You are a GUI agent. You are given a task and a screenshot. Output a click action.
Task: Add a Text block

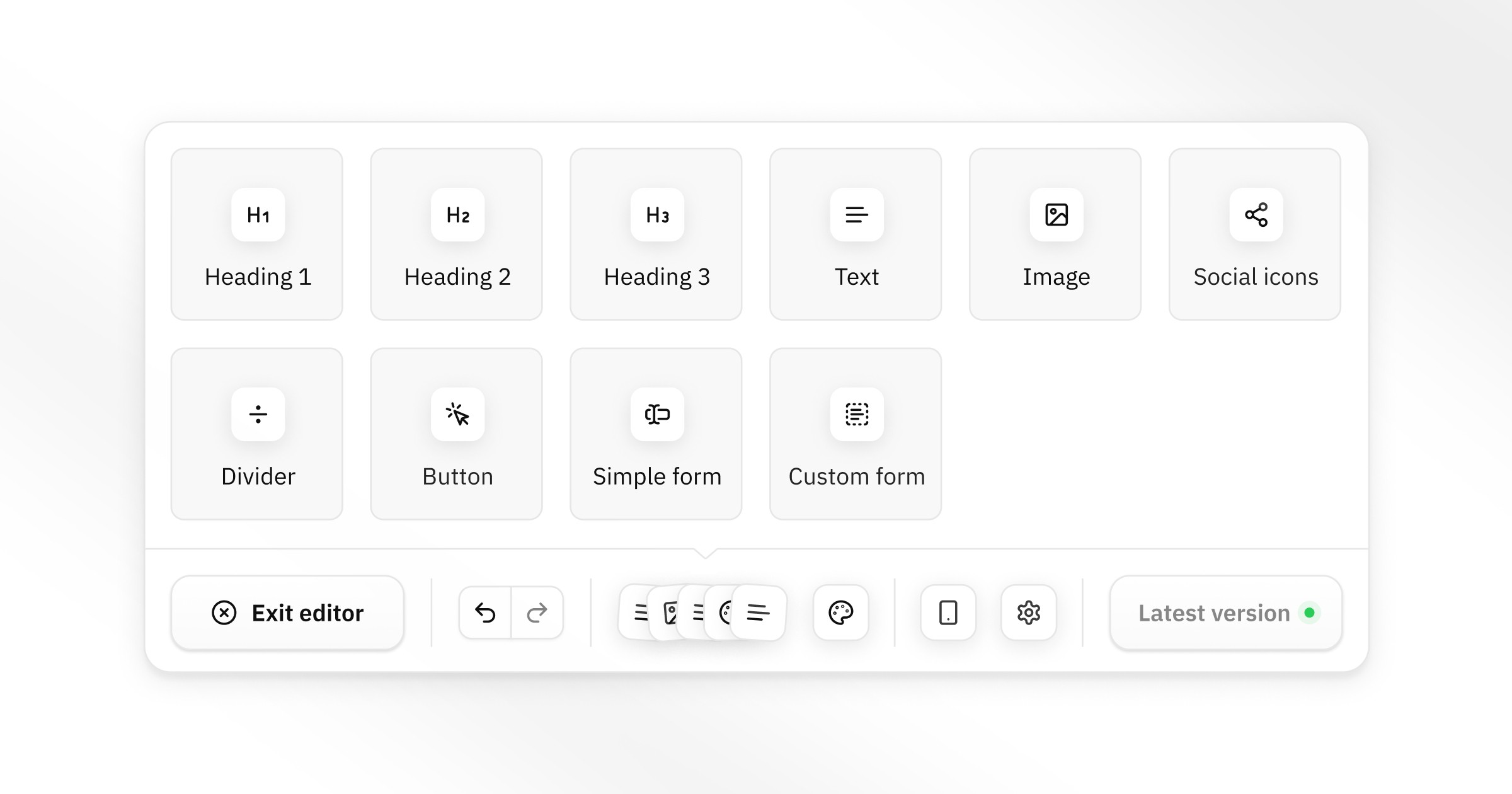tap(856, 234)
